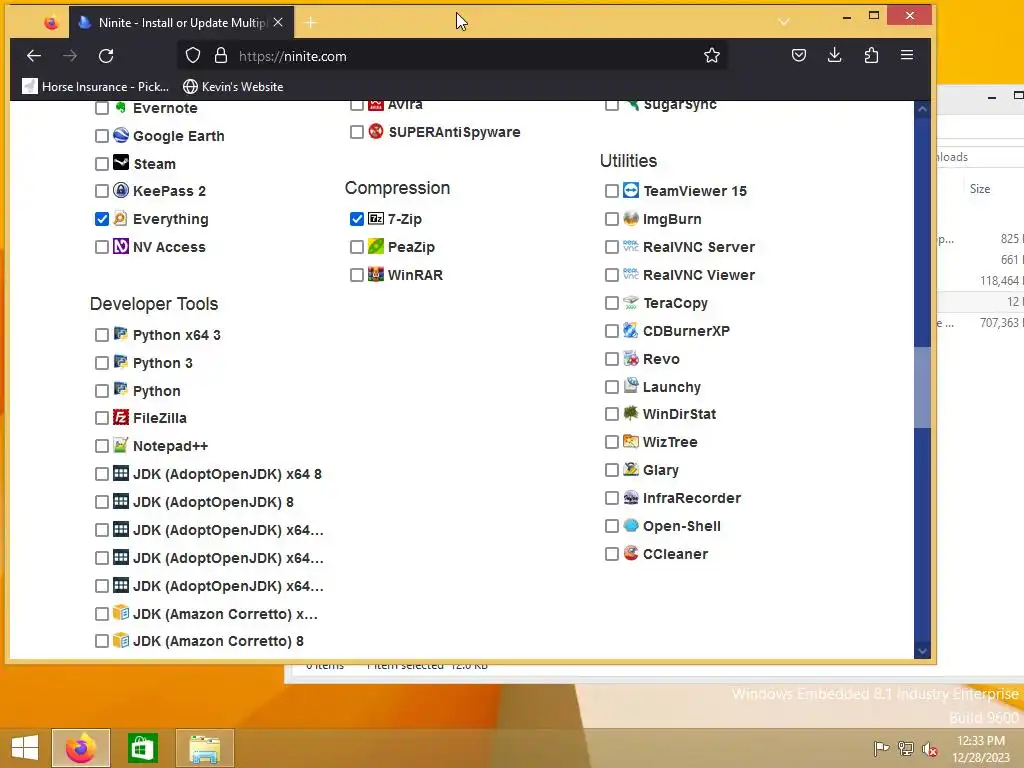
Task: Select the Launchy label
Action: [x=671, y=387]
